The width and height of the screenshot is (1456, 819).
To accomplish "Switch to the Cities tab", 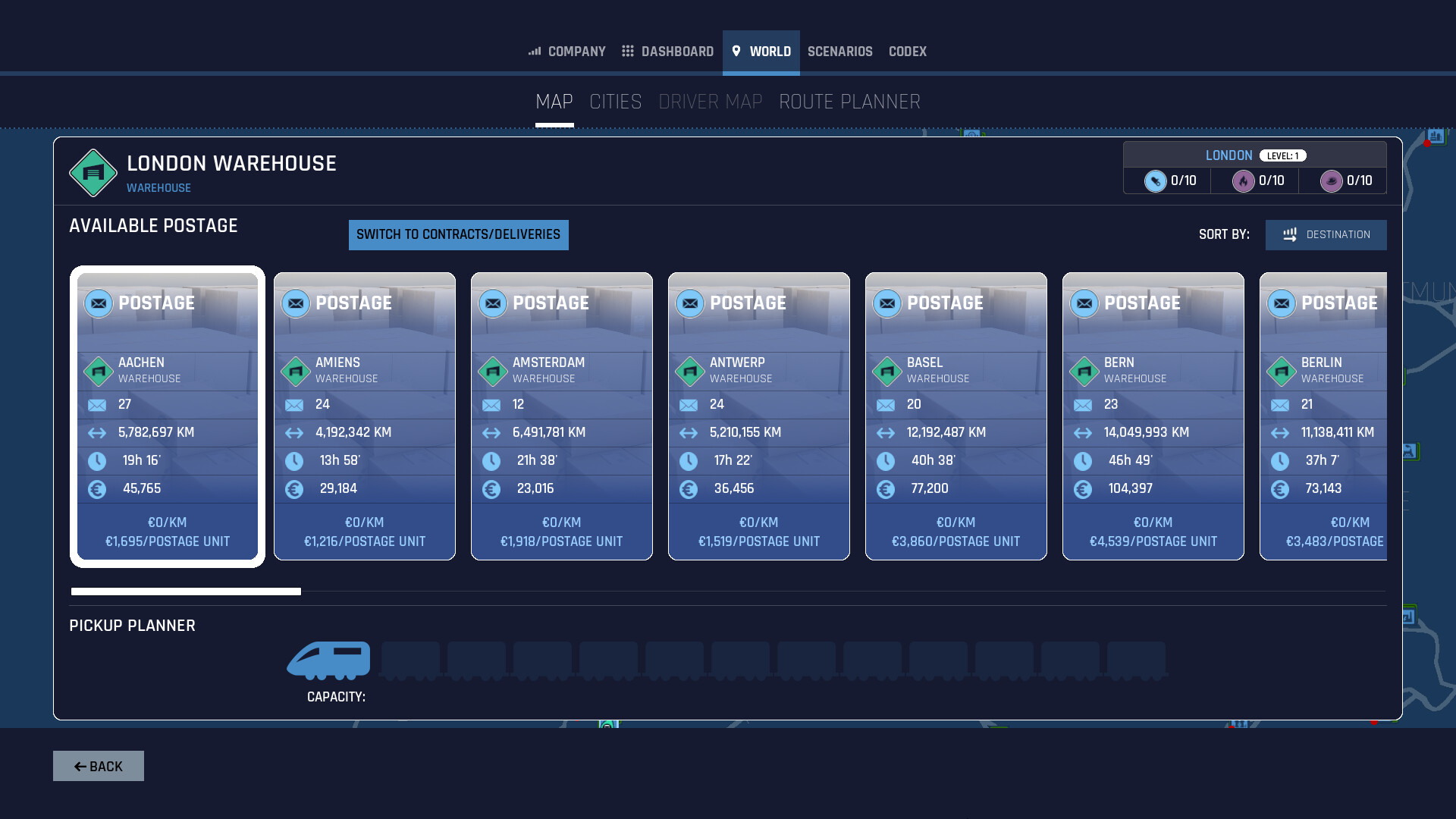I will click(x=615, y=102).
